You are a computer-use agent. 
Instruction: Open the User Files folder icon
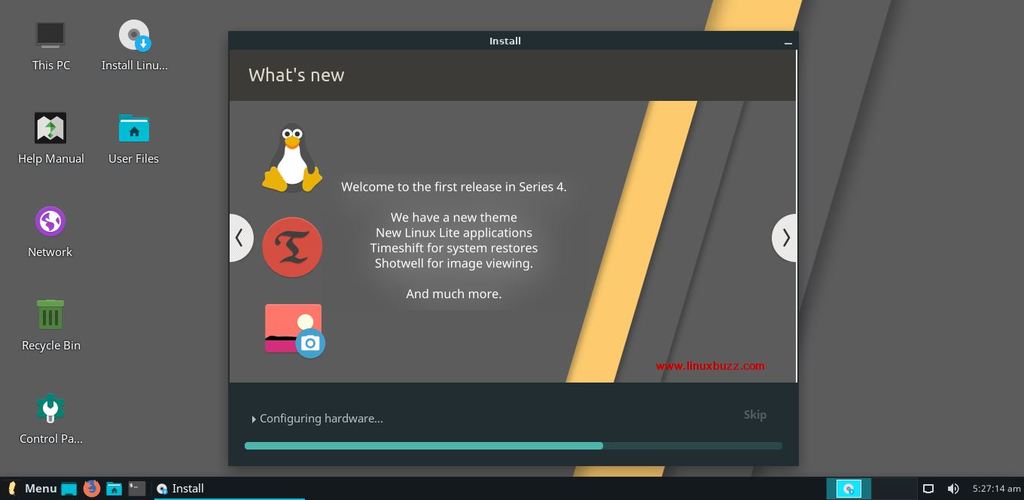134,128
